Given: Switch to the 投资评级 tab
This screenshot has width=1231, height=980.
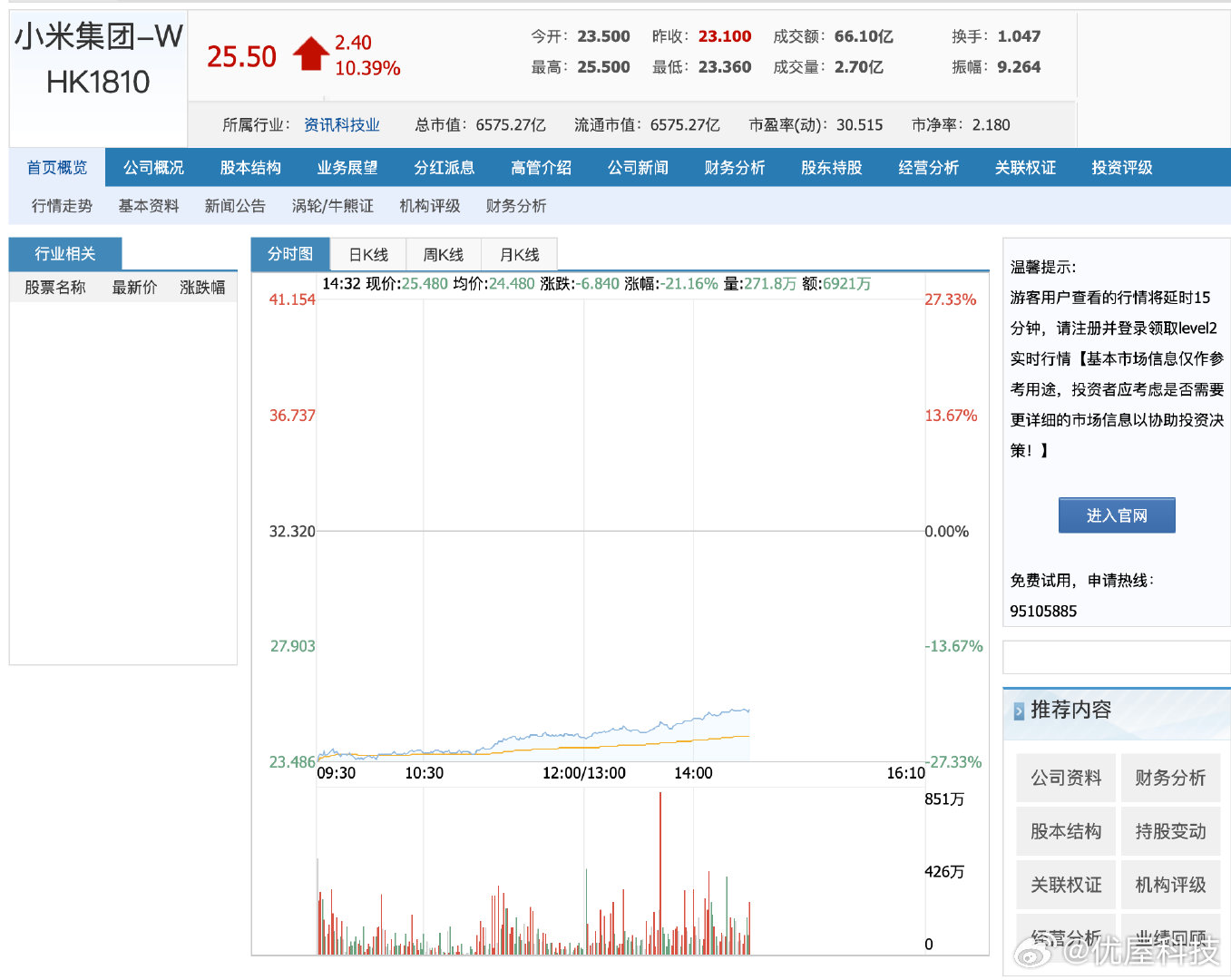Looking at the screenshot, I should pyautogui.click(x=1122, y=168).
